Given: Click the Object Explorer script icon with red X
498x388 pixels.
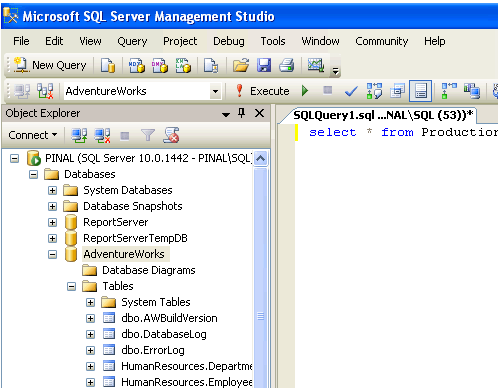Looking at the screenshot, I should pos(171,135).
